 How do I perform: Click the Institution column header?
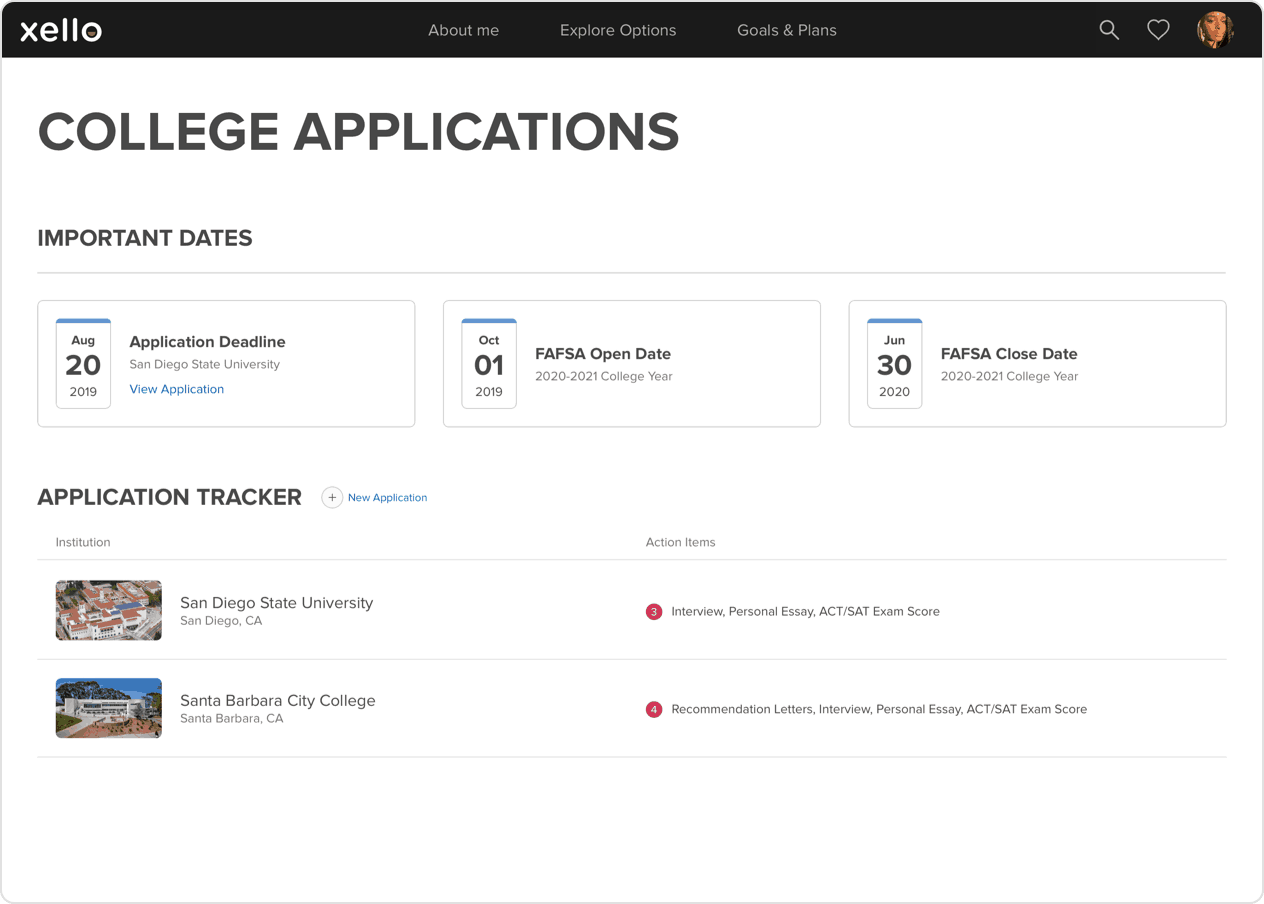click(83, 542)
